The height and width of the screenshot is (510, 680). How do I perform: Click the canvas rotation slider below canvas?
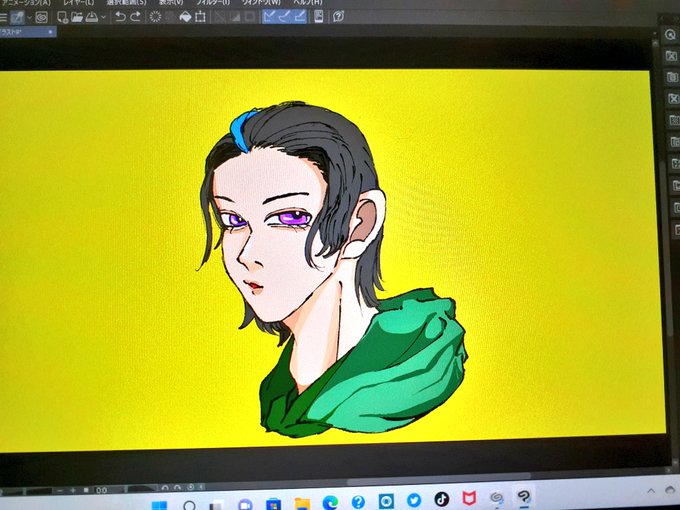coord(141,489)
